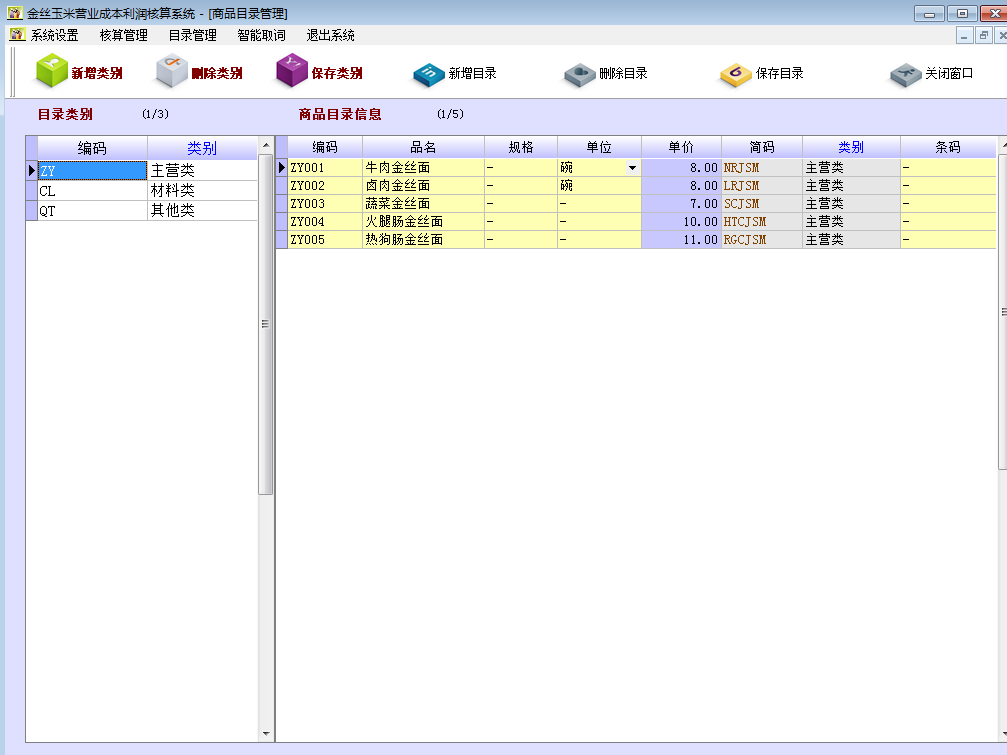Click the 退出系统 menu item

tap(330, 35)
